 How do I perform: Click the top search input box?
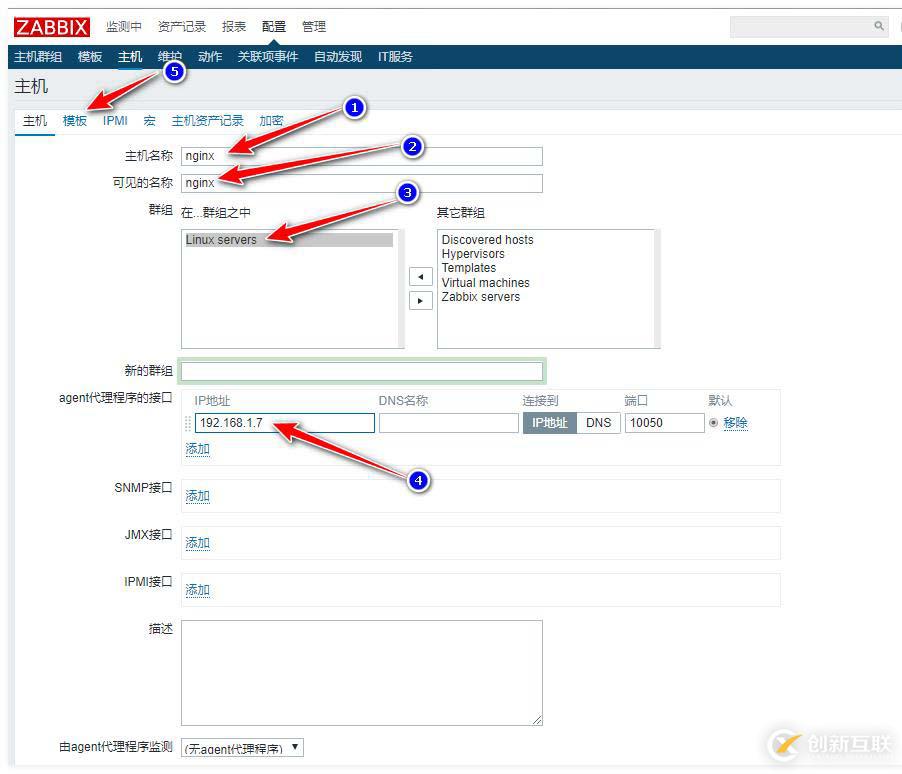tap(808, 26)
